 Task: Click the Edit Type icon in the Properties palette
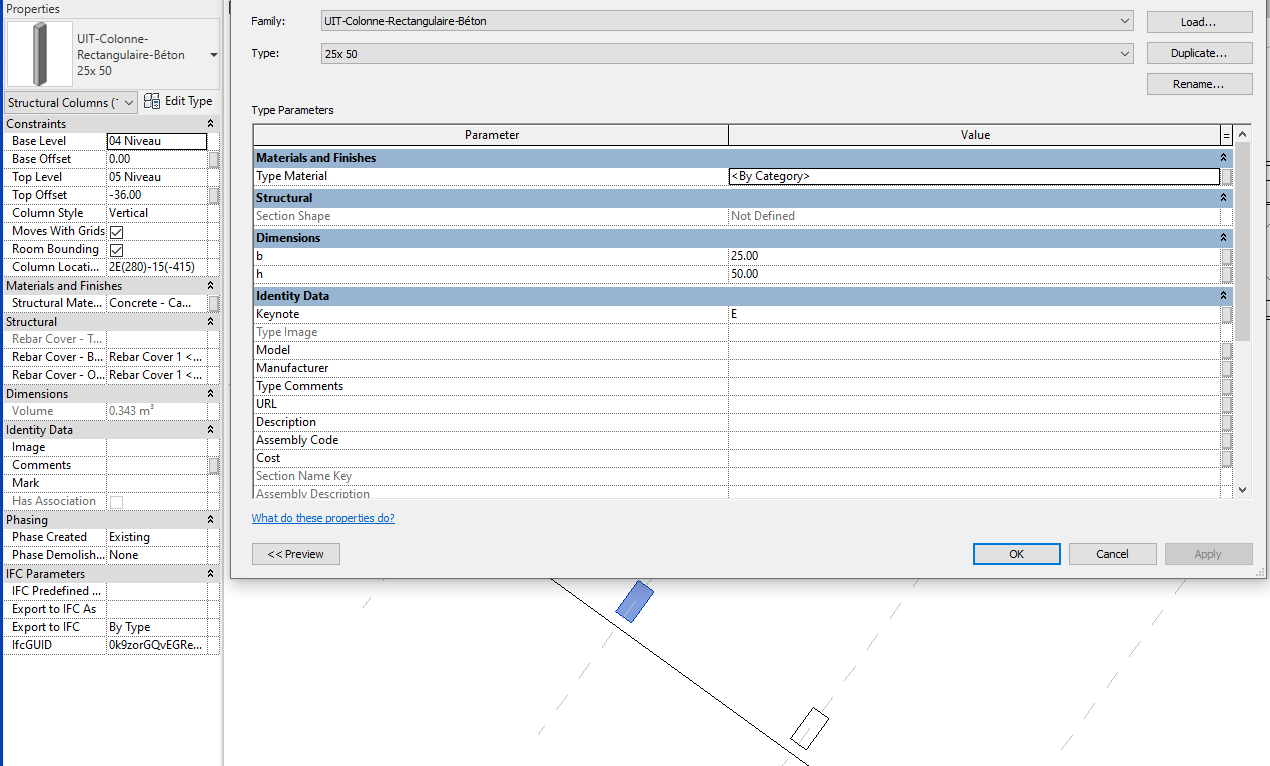(x=152, y=100)
